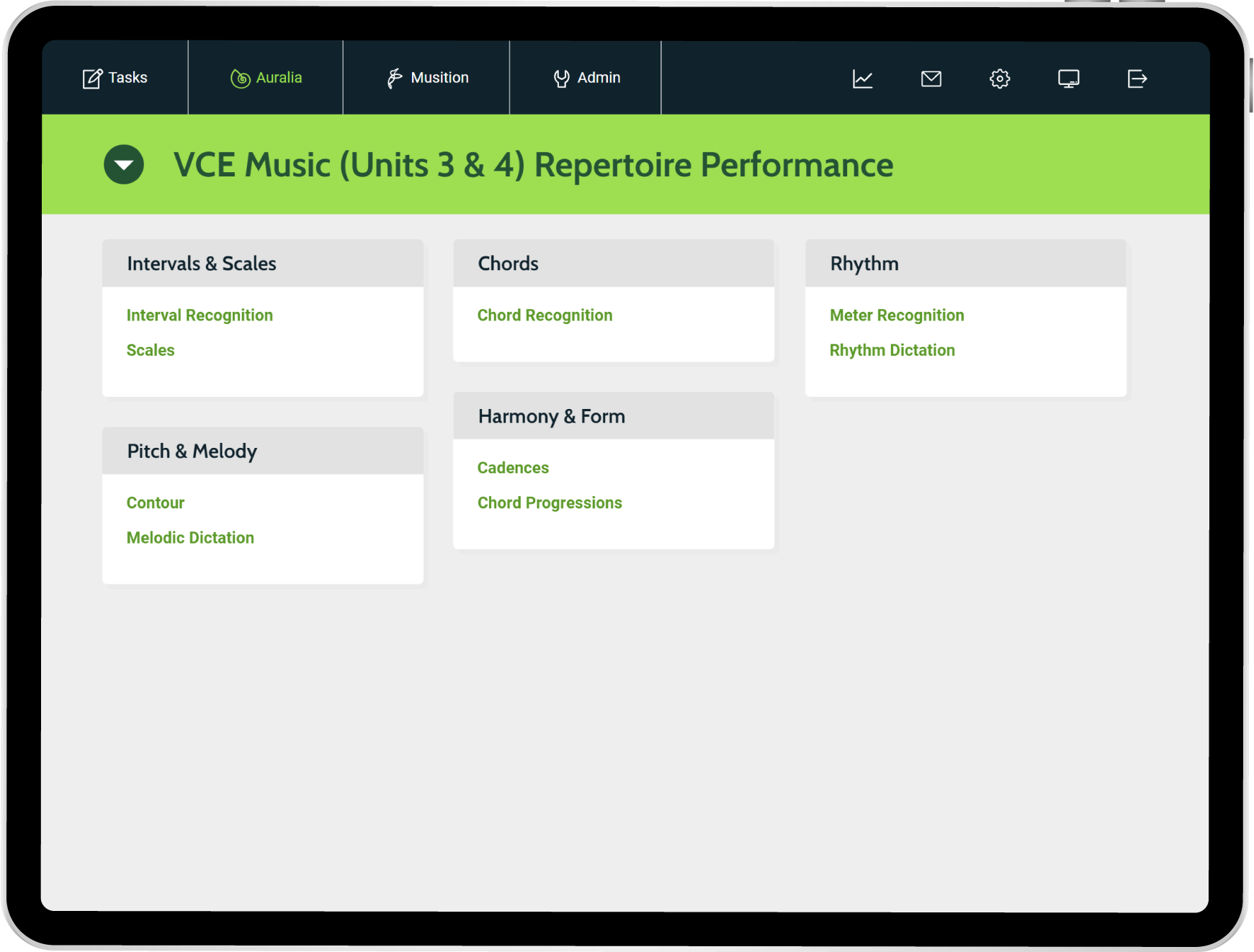
Task: Choose the Contour topic
Action: pyautogui.click(x=156, y=503)
